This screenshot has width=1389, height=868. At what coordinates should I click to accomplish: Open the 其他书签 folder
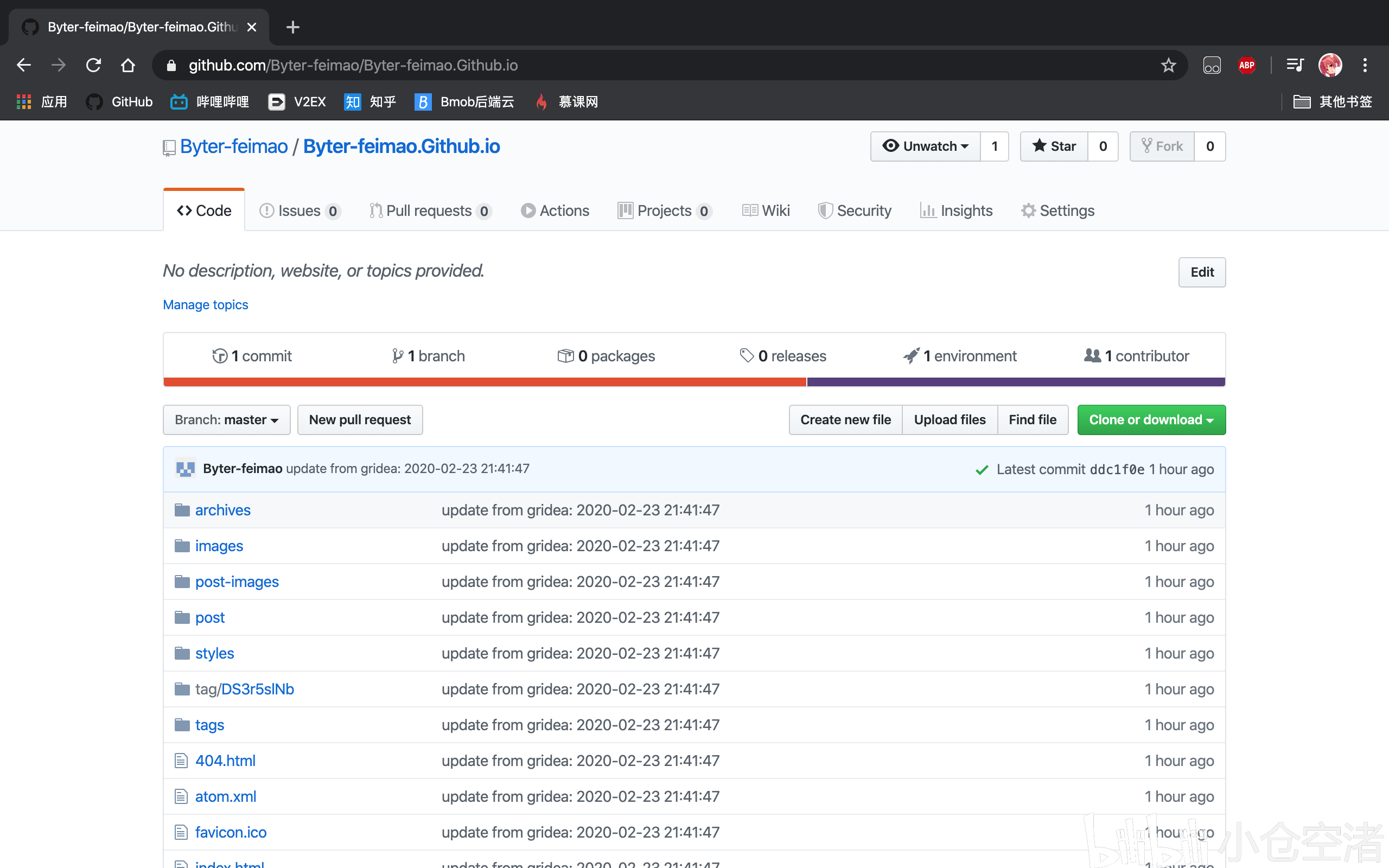(x=1332, y=101)
